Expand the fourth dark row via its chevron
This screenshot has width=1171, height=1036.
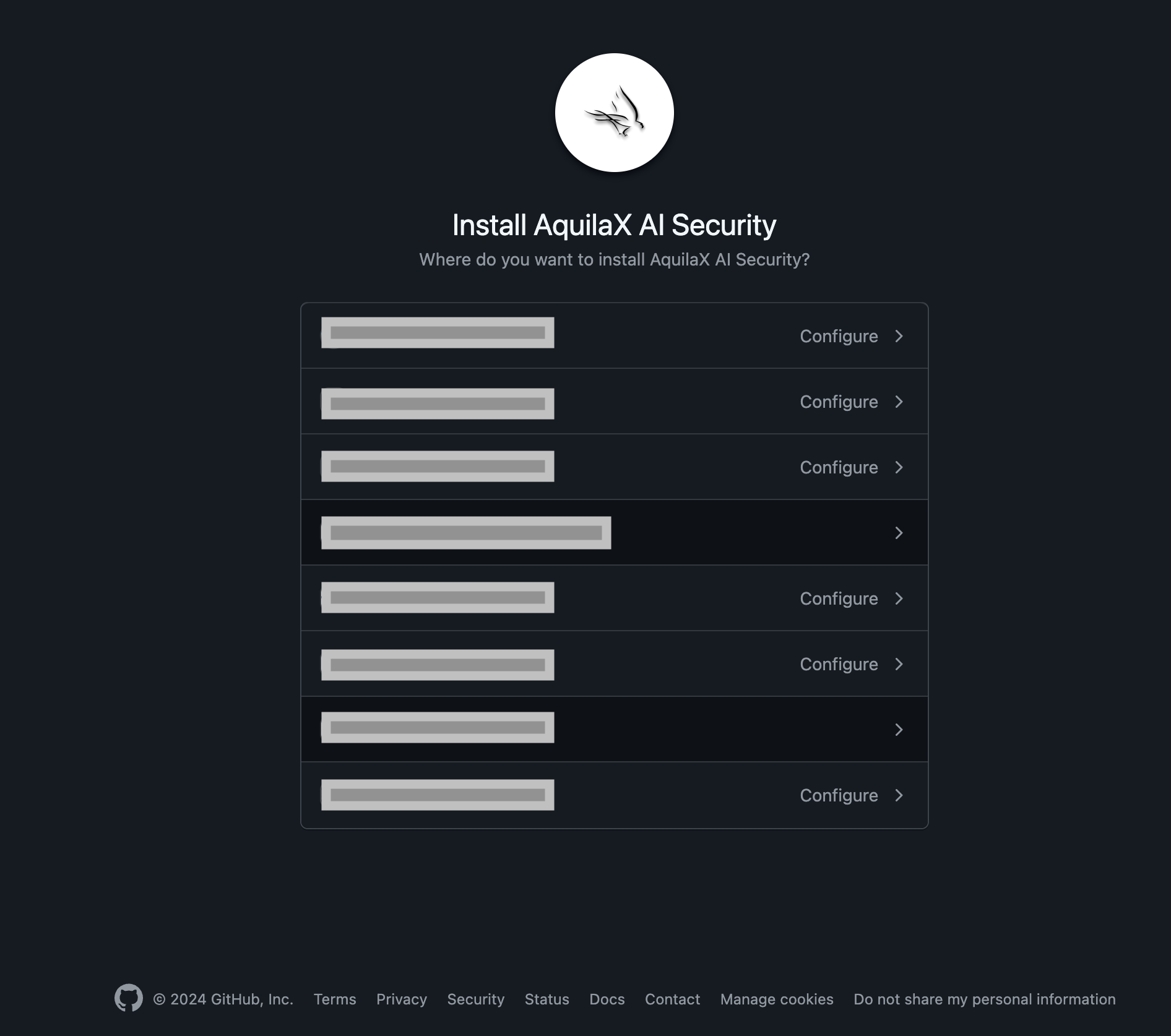[x=899, y=533]
